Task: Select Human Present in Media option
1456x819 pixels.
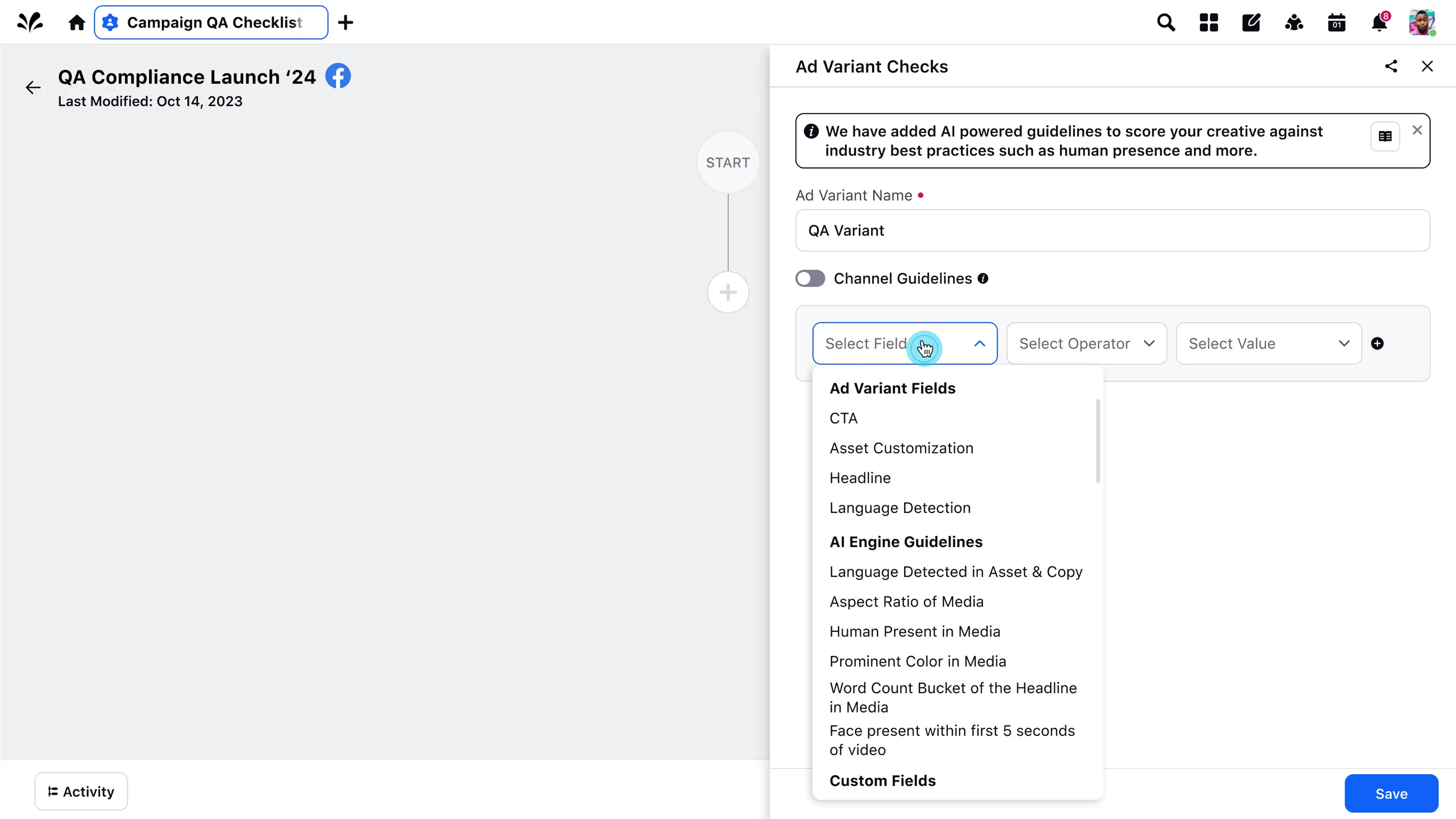Action: (915, 631)
